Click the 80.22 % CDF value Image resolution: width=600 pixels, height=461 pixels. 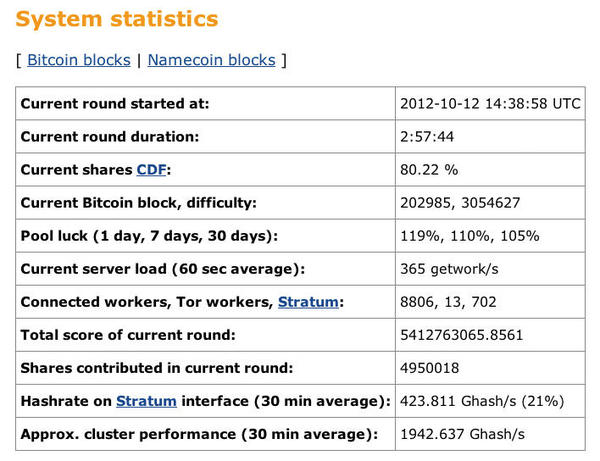[x=429, y=169]
